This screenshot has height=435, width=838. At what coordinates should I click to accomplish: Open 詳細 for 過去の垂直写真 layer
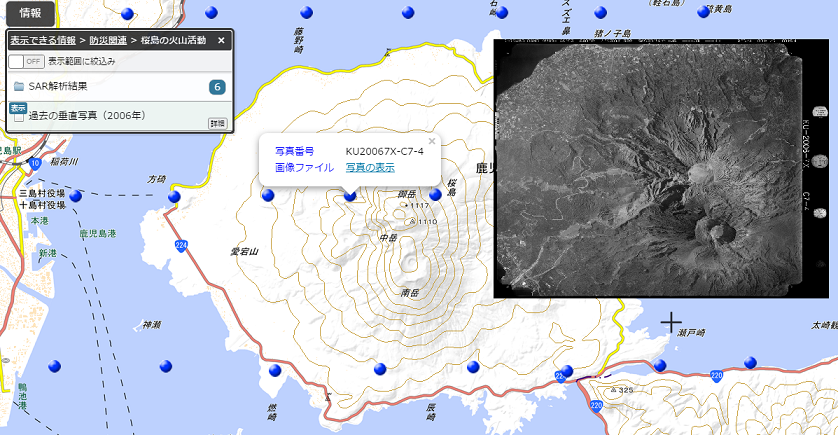coord(217,123)
